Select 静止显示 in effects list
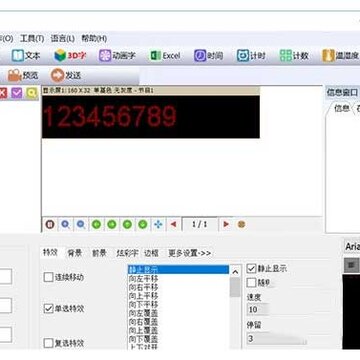 179,269
